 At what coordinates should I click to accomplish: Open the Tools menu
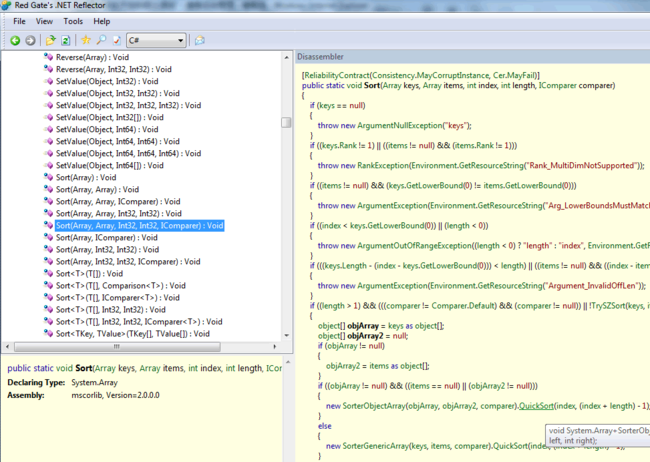[x=73, y=21]
